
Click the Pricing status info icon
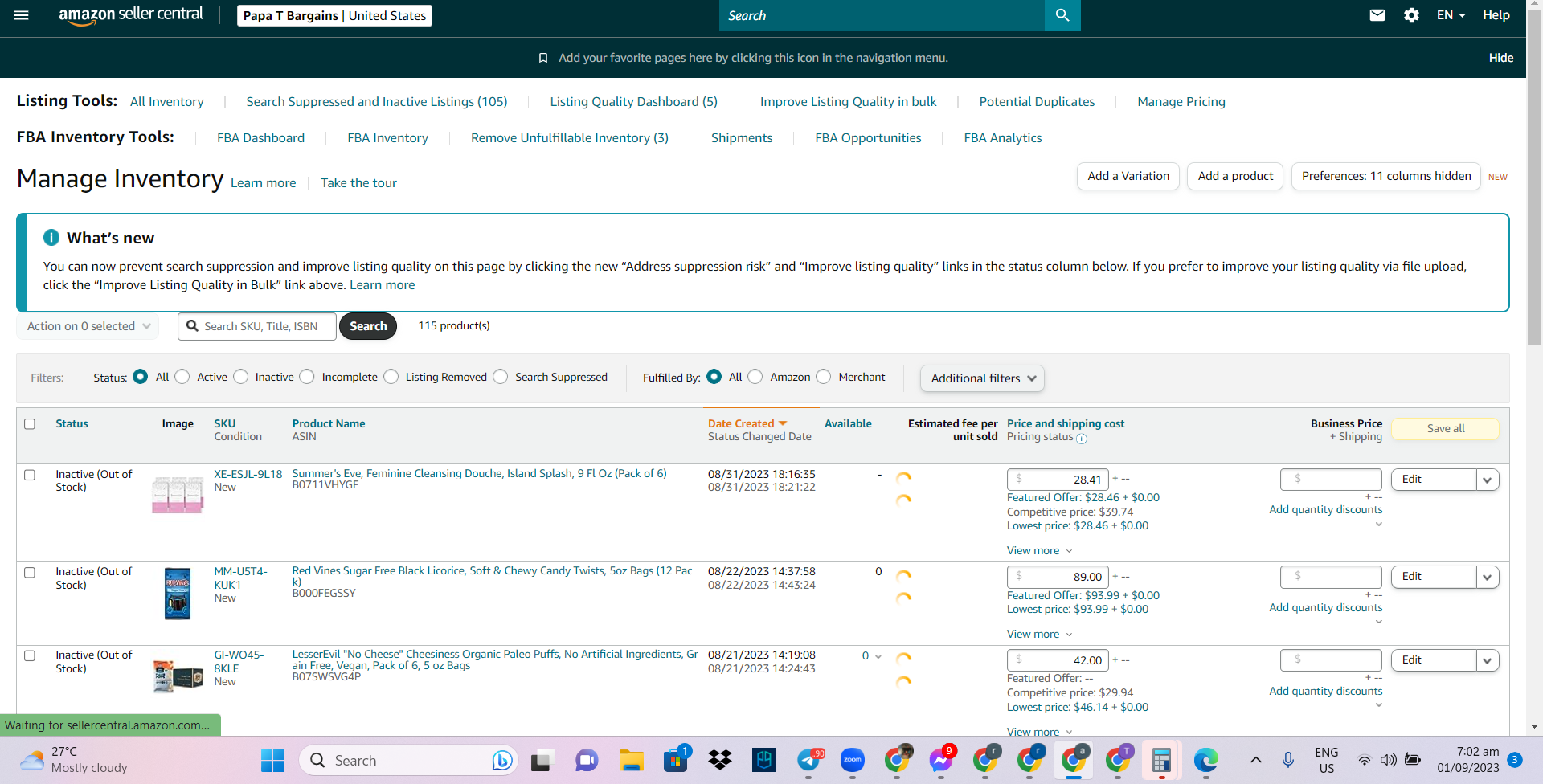point(1082,439)
